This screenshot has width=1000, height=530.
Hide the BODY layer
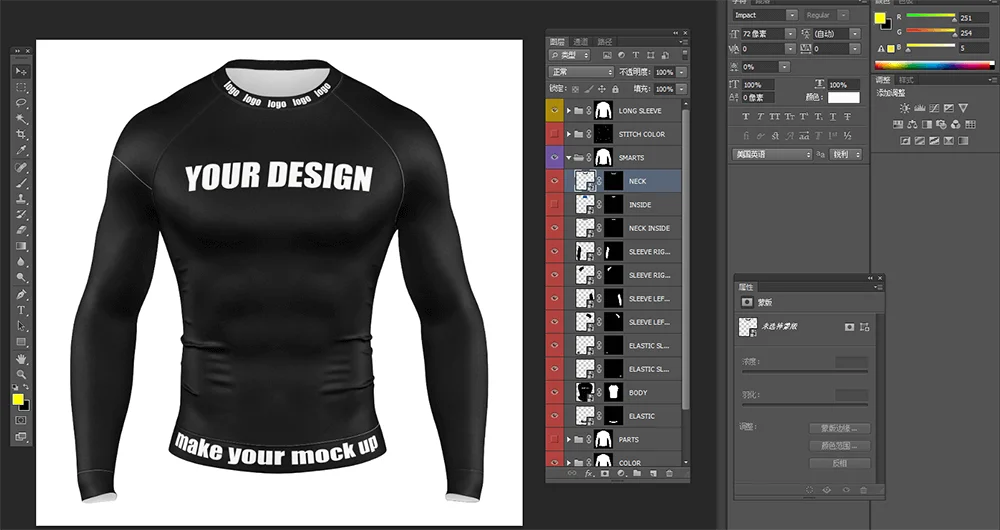554,392
